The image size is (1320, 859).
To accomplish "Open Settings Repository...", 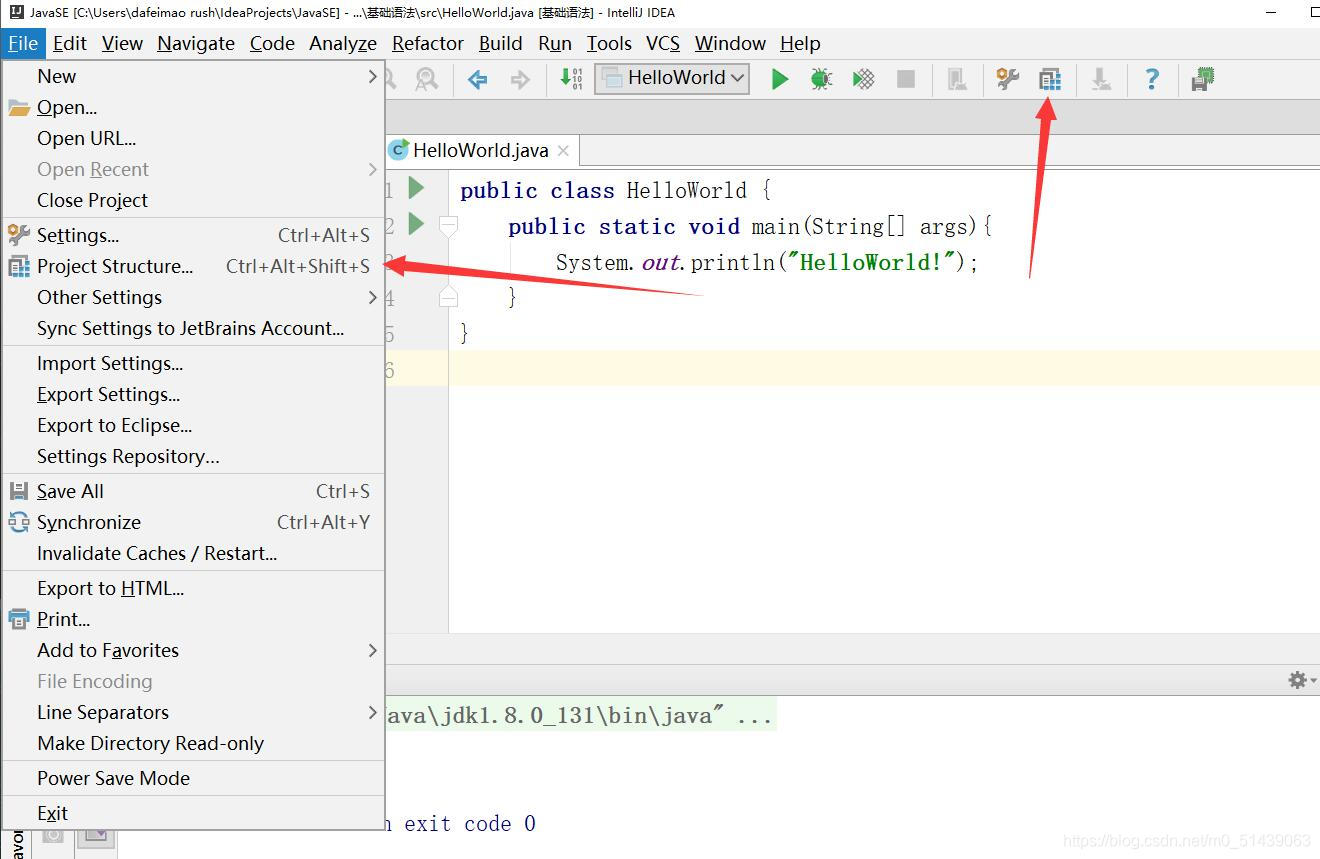I will click(x=194, y=456).
